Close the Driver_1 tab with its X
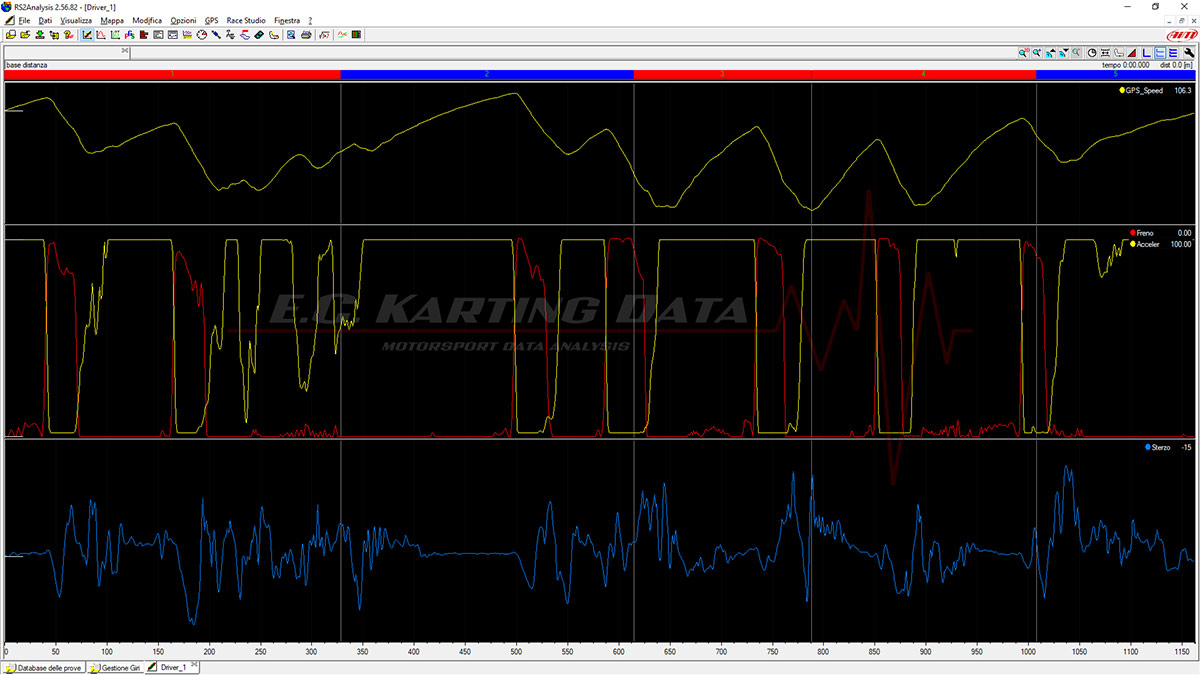 pos(196,665)
